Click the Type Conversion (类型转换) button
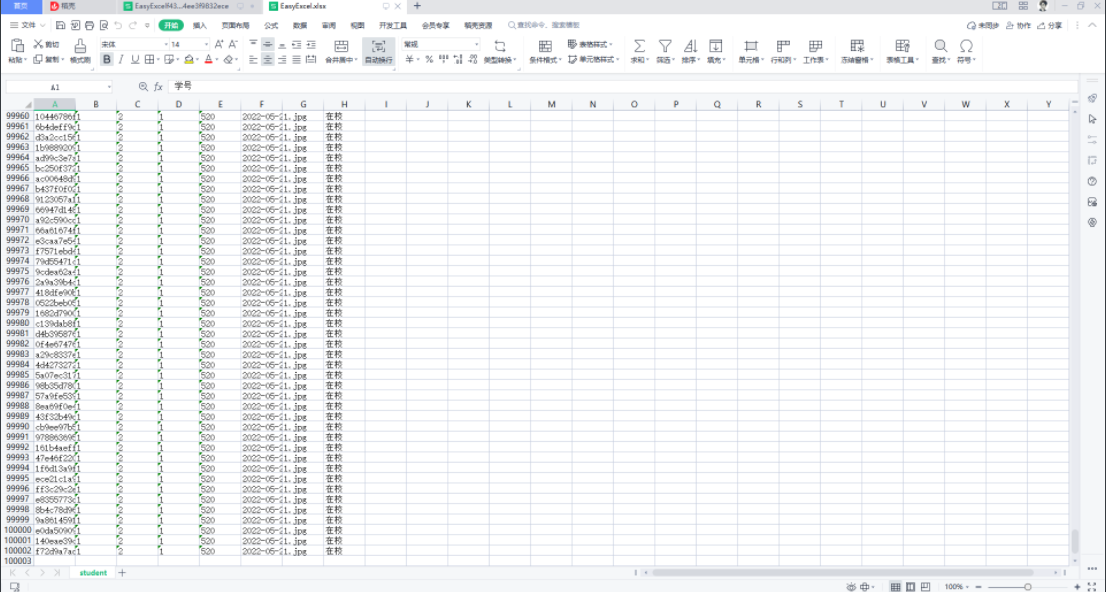The width and height of the screenshot is (1106, 592). click(499, 52)
